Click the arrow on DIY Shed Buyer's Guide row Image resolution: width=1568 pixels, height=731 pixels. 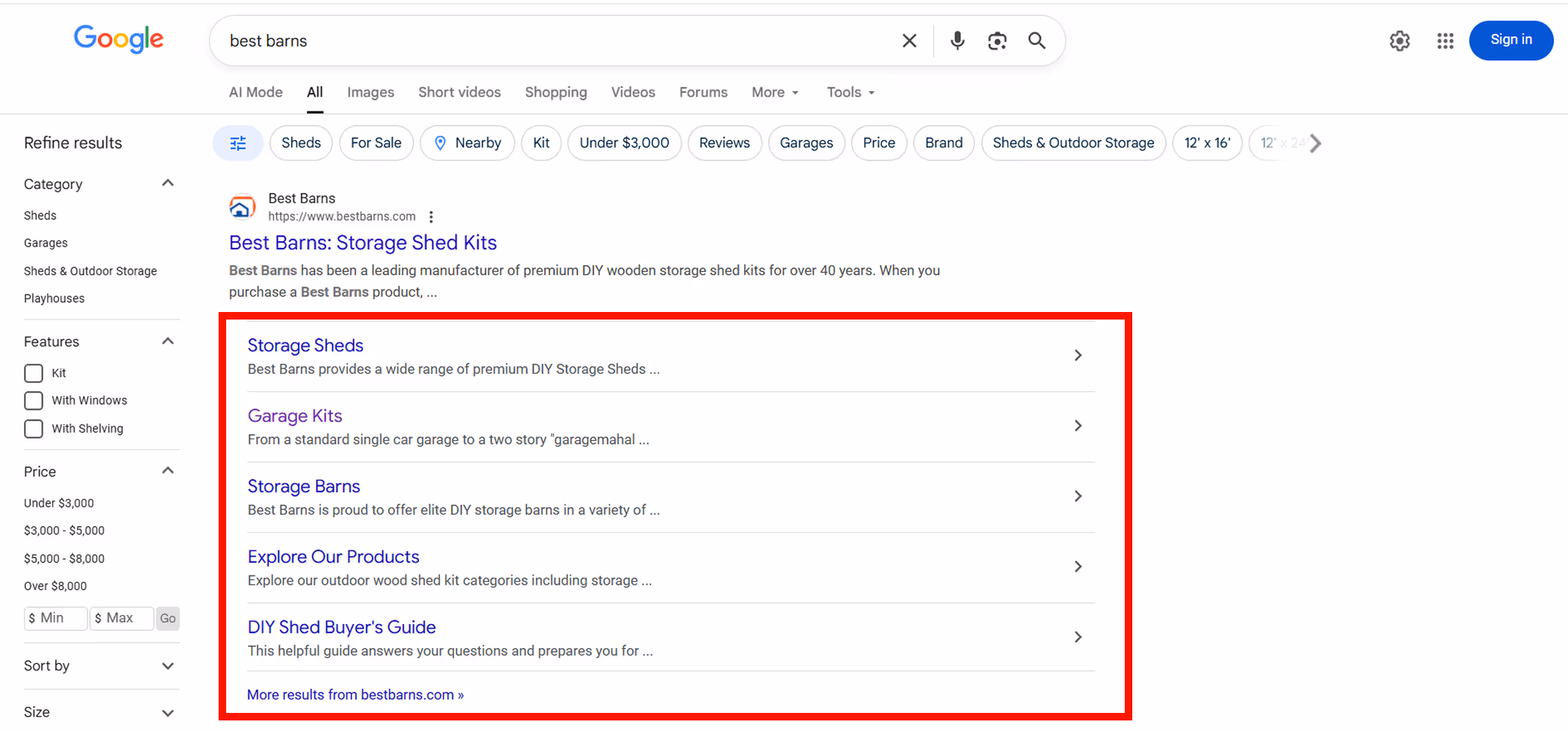(1078, 637)
